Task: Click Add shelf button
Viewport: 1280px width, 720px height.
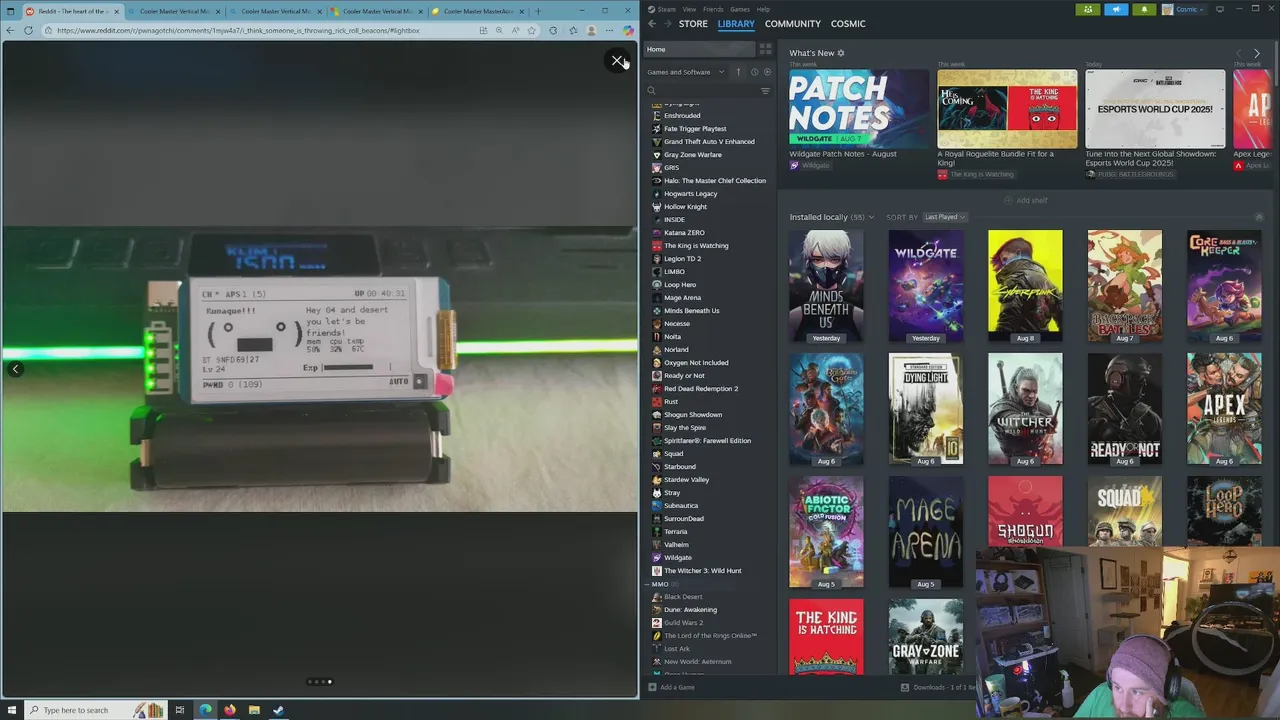Action: click(1026, 200)
